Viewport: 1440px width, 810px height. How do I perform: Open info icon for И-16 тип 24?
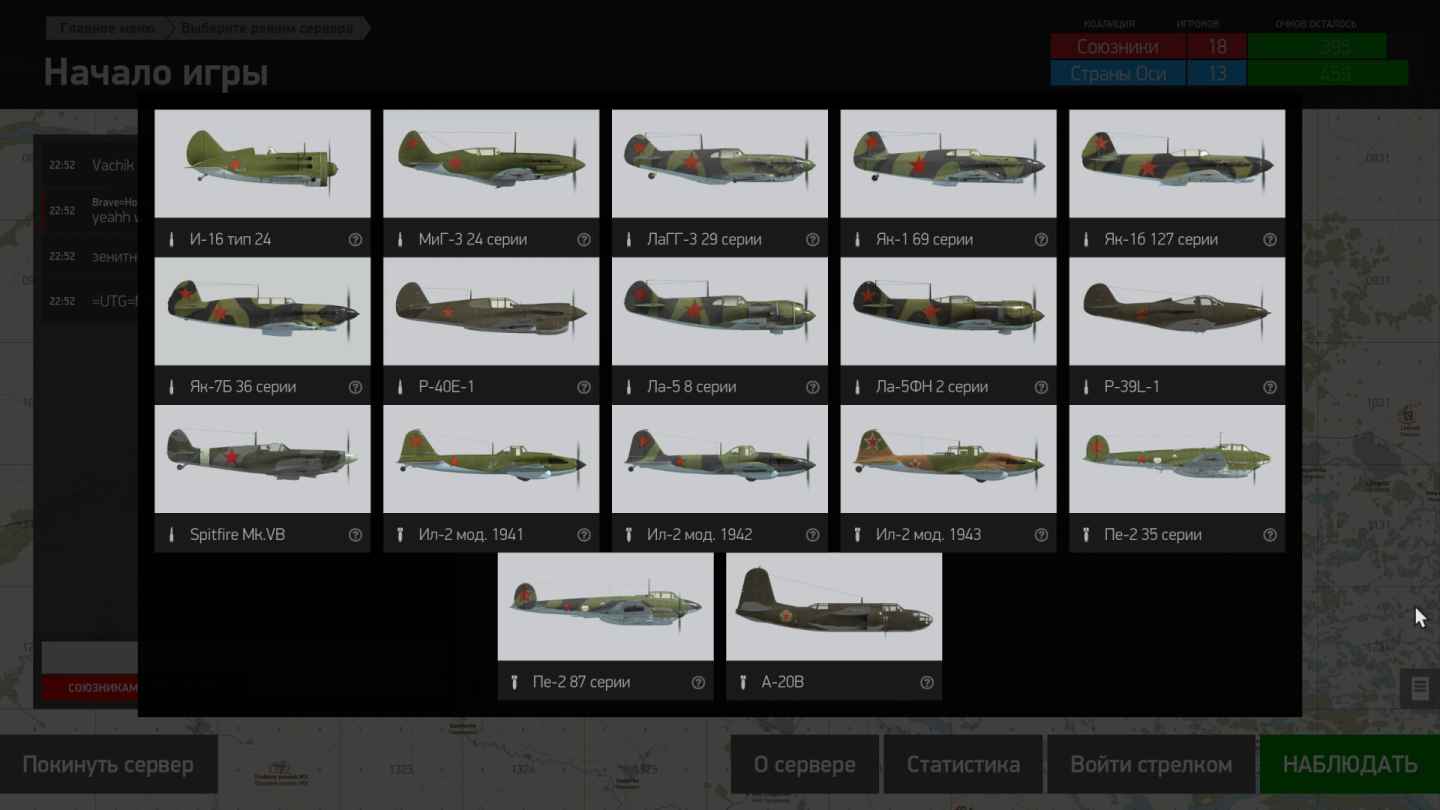355,240
